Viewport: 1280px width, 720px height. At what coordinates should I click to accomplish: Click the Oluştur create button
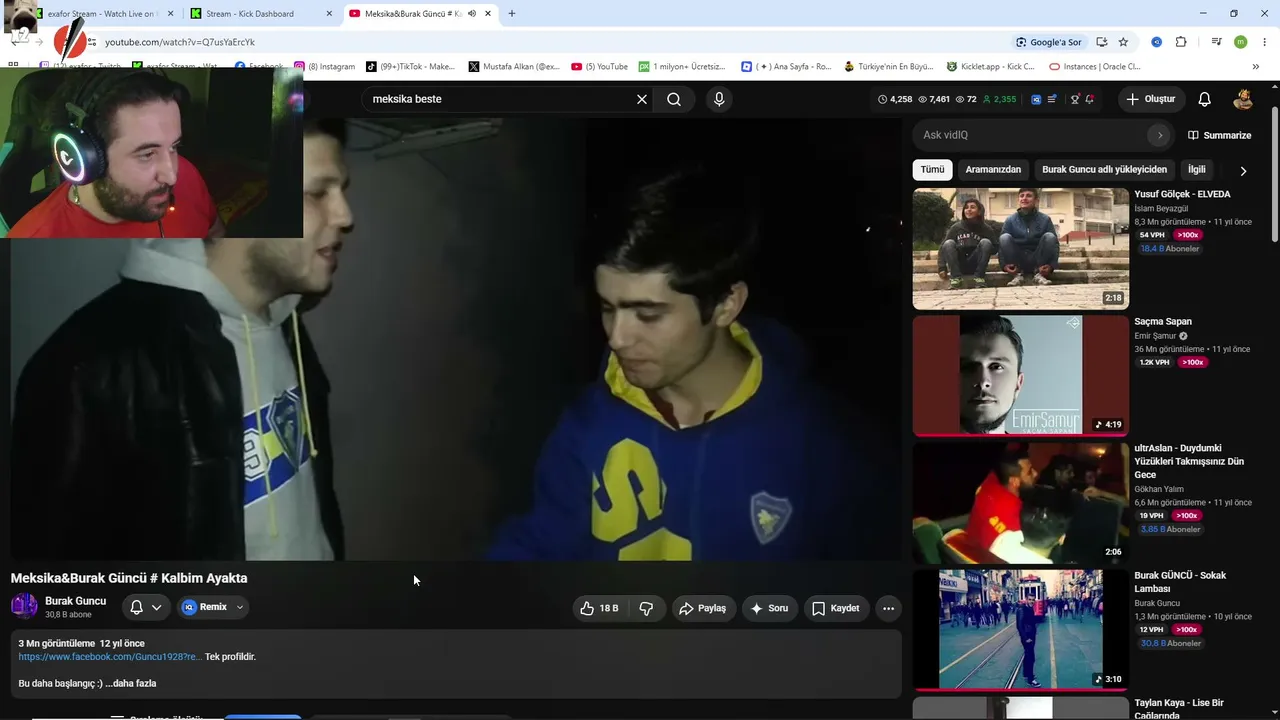point(1151,99)
